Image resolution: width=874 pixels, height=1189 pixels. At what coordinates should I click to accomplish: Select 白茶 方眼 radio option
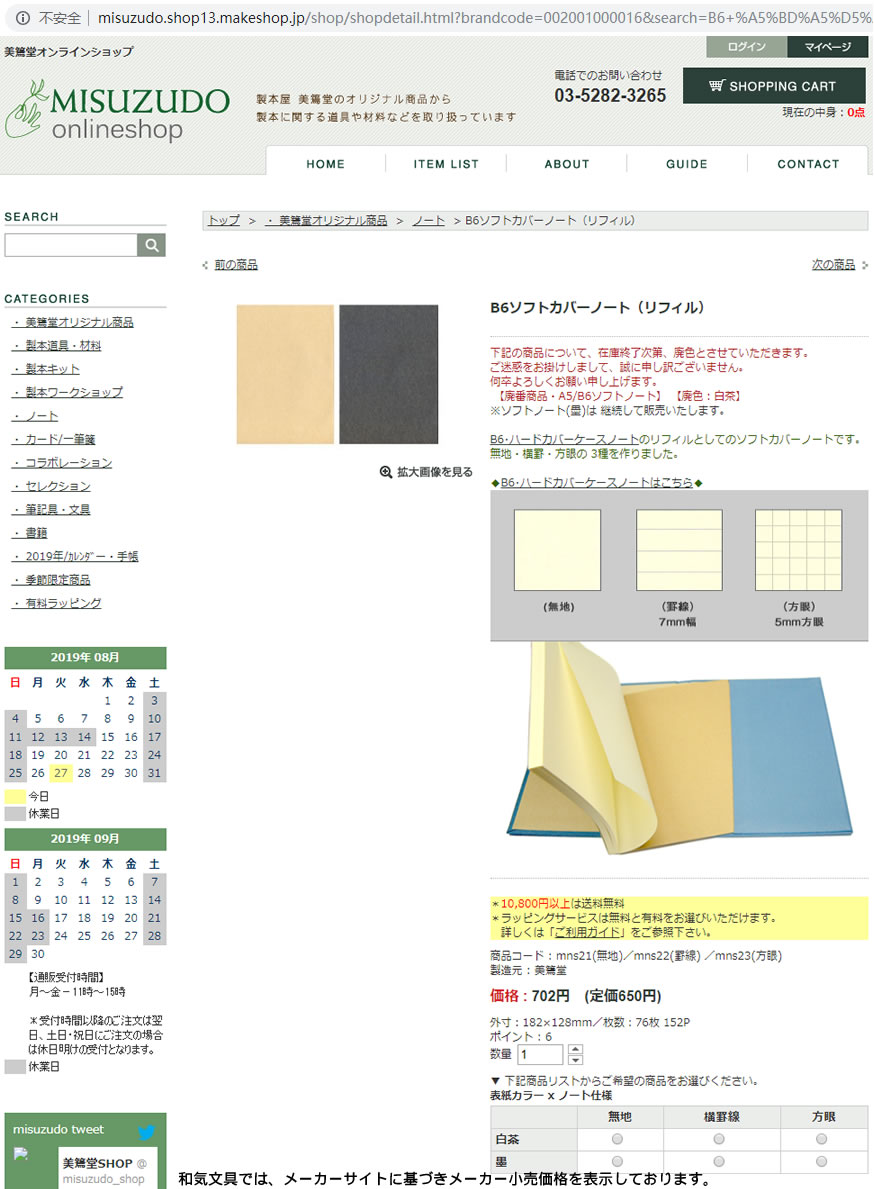tap(822, 1139)
